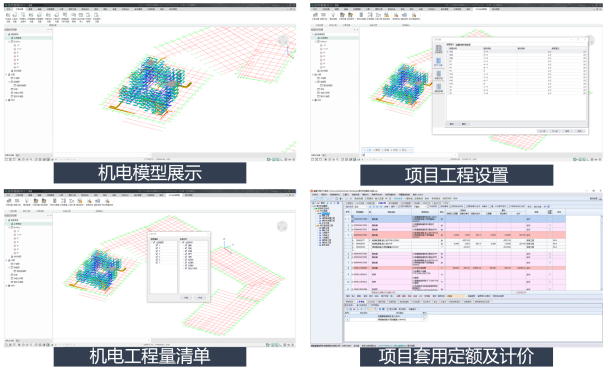
Task: Select second blue icon in the settings dialog sidebar
Action: (439, 62)
